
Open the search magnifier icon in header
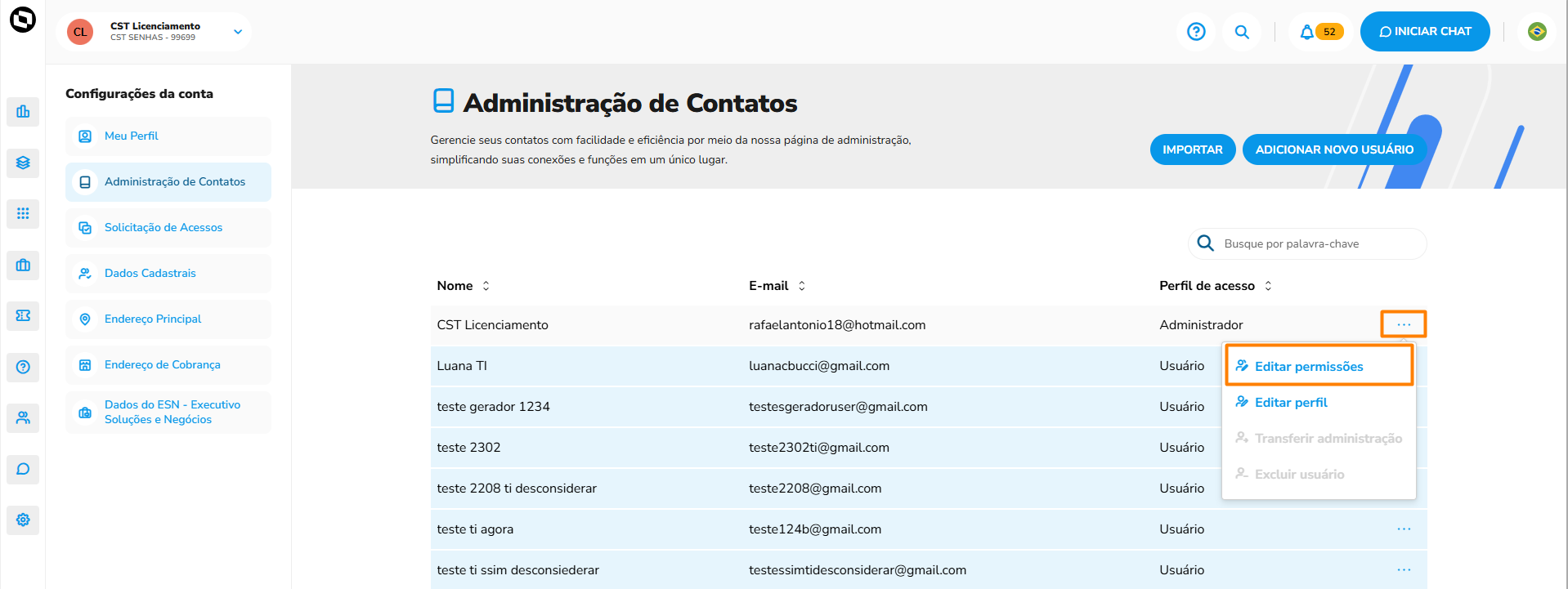point(1241,32)
